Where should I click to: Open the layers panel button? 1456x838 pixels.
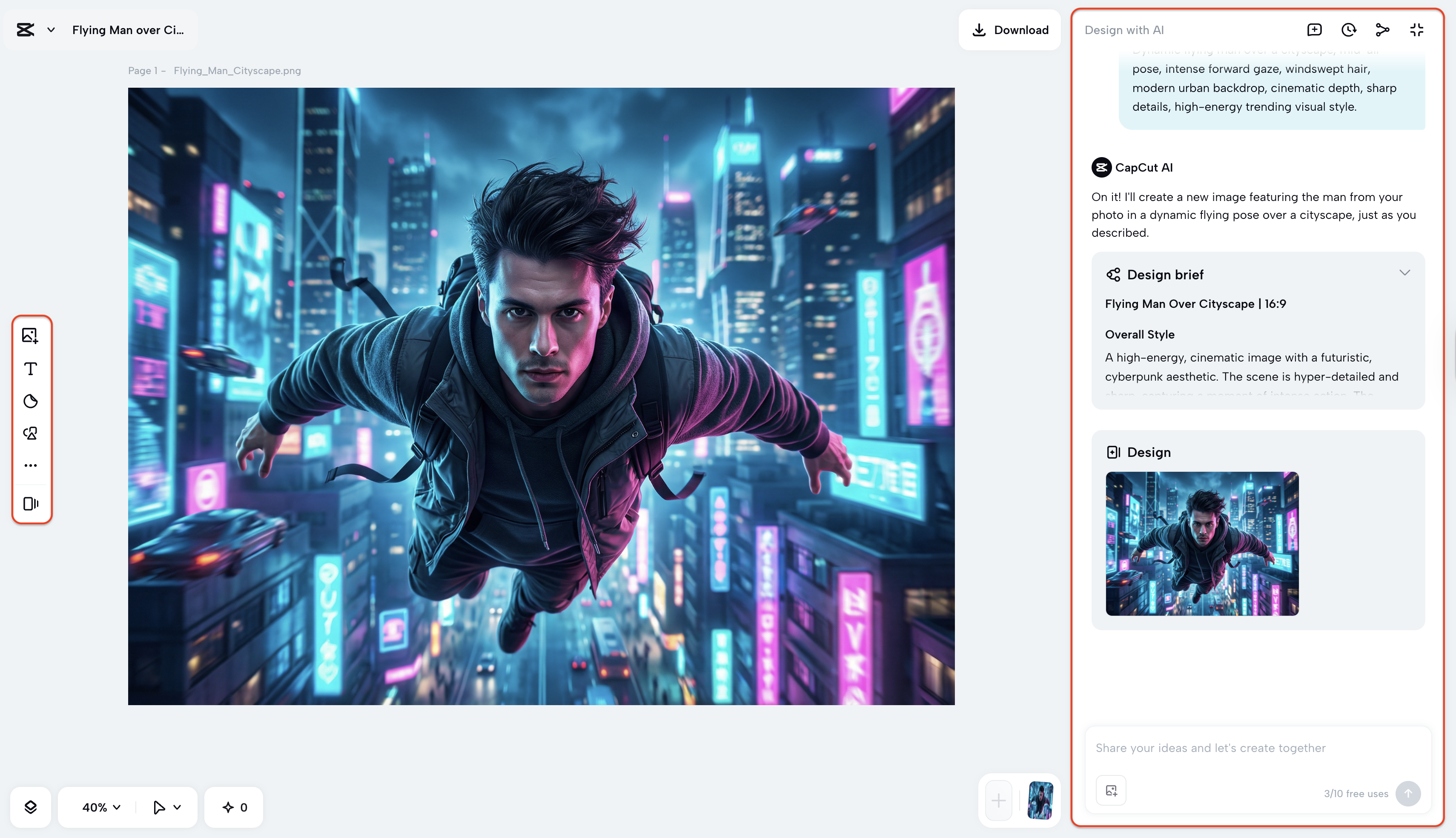pyautogui.click(x=31, y=807)
